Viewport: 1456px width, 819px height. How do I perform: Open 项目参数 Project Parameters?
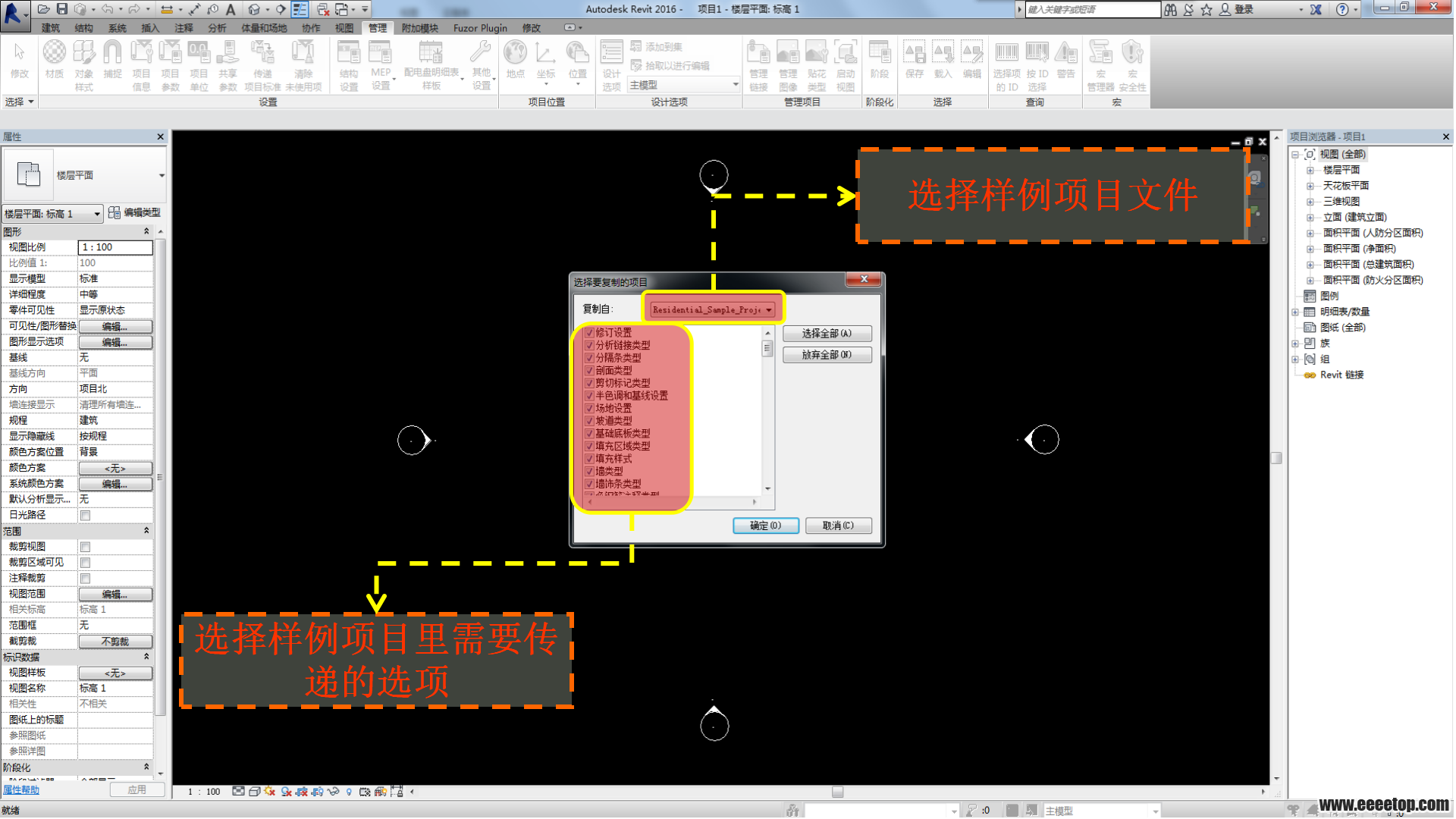[170, 65]
